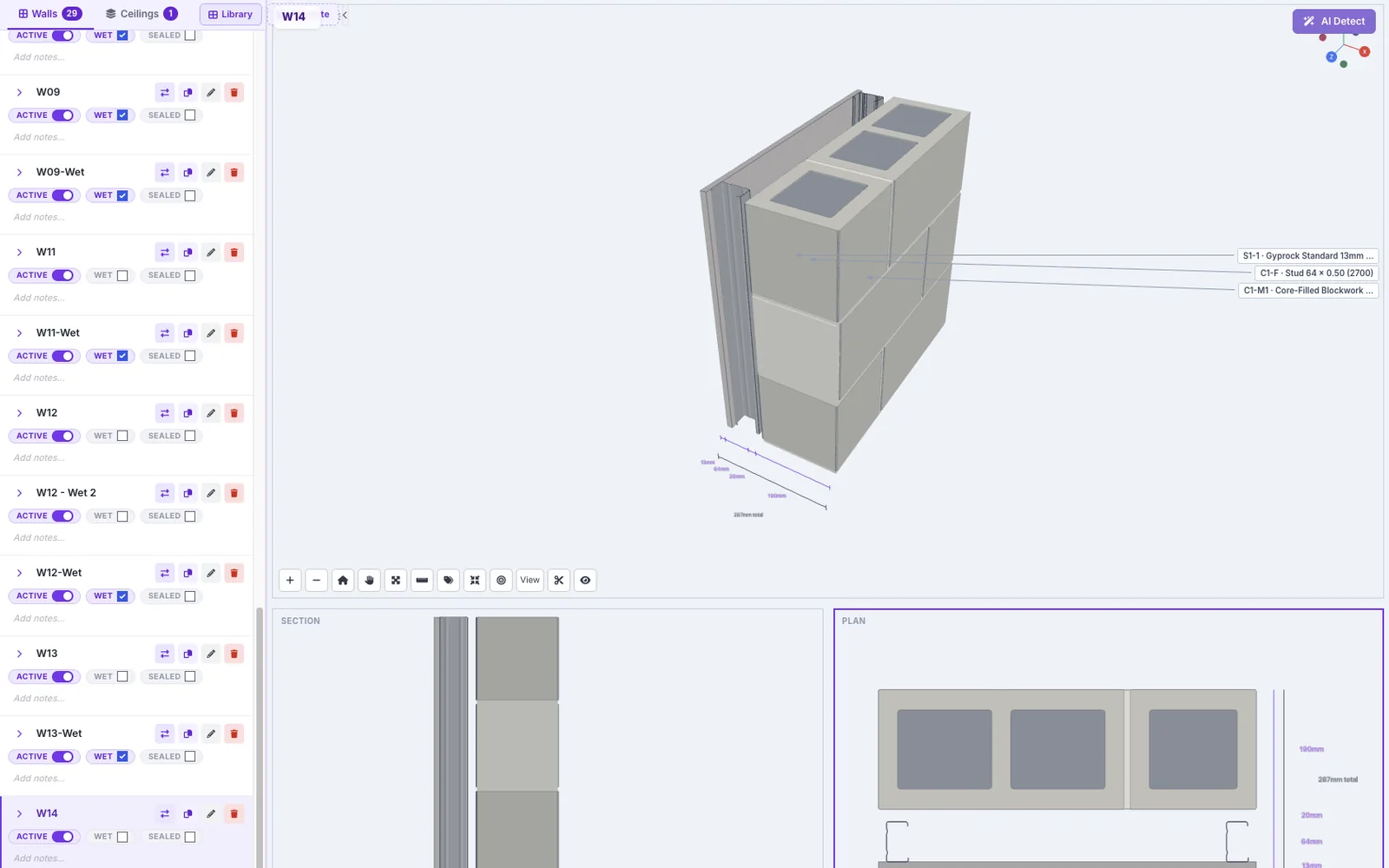Expand wall W13 chevron
1389x868 pixels.
(19, 653)
